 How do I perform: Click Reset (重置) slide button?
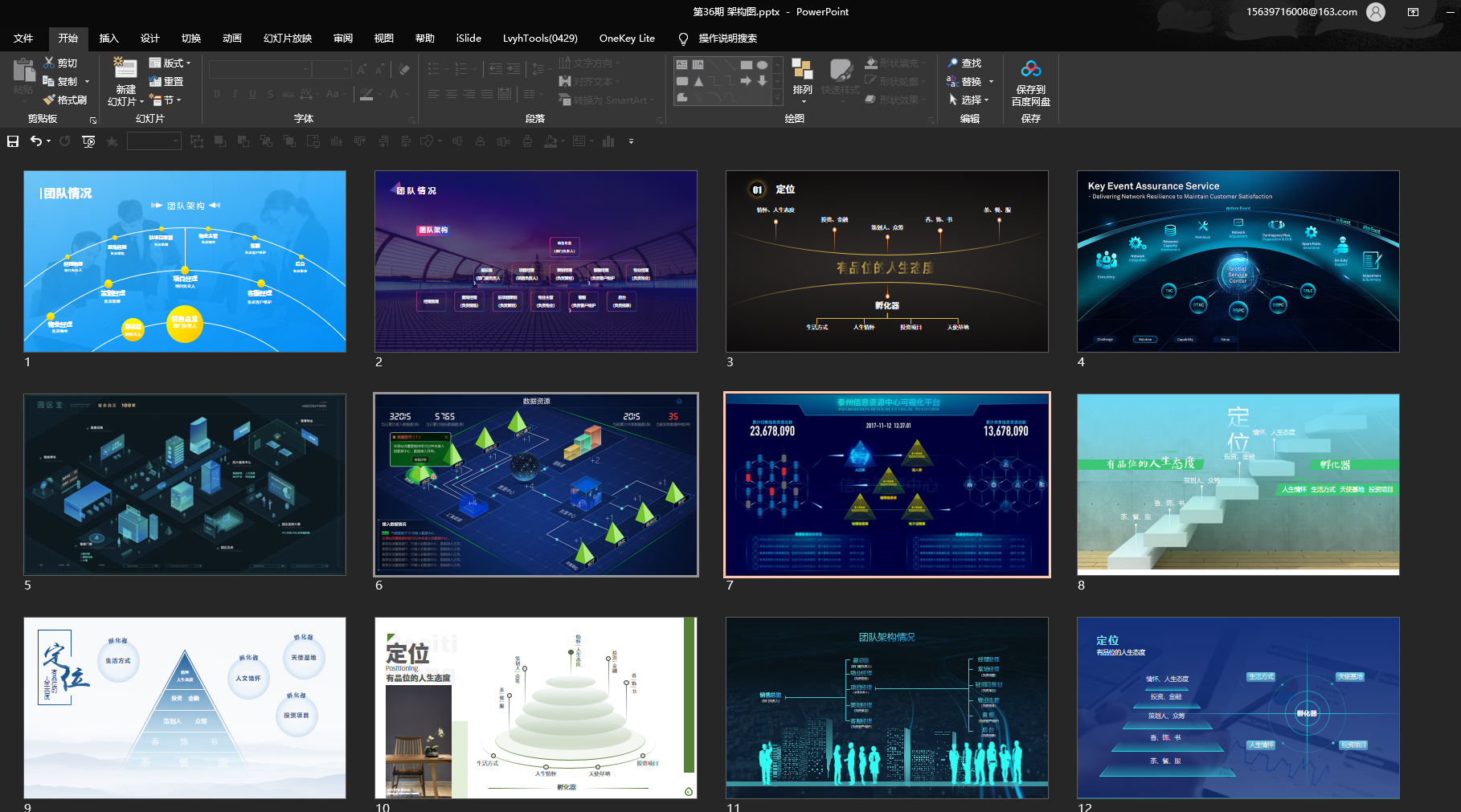166,81
